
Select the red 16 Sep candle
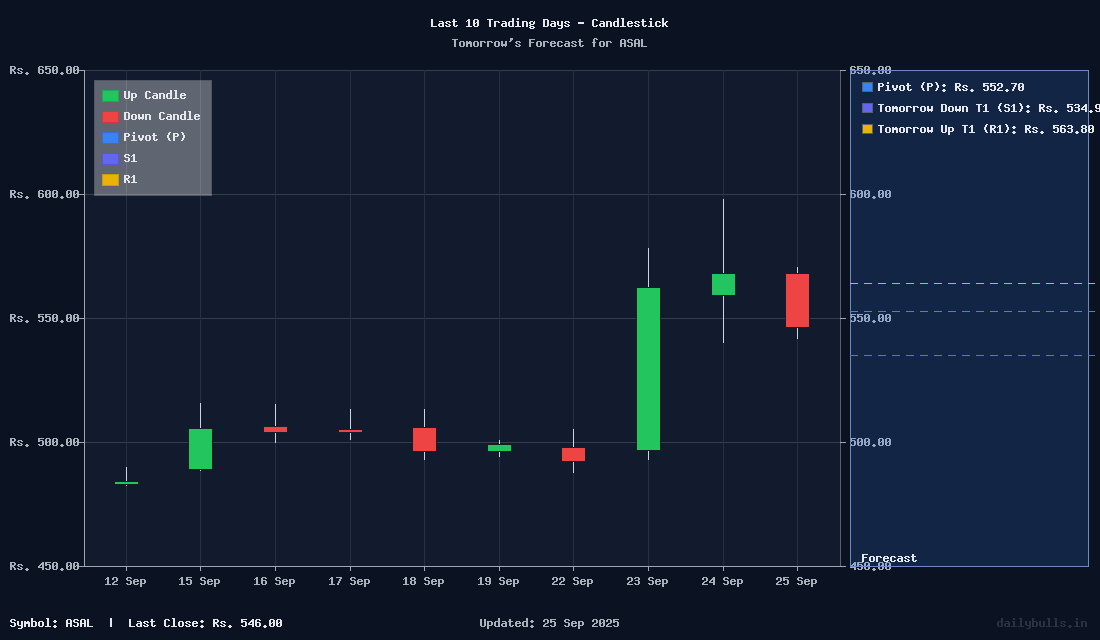[x=275, y=429]
